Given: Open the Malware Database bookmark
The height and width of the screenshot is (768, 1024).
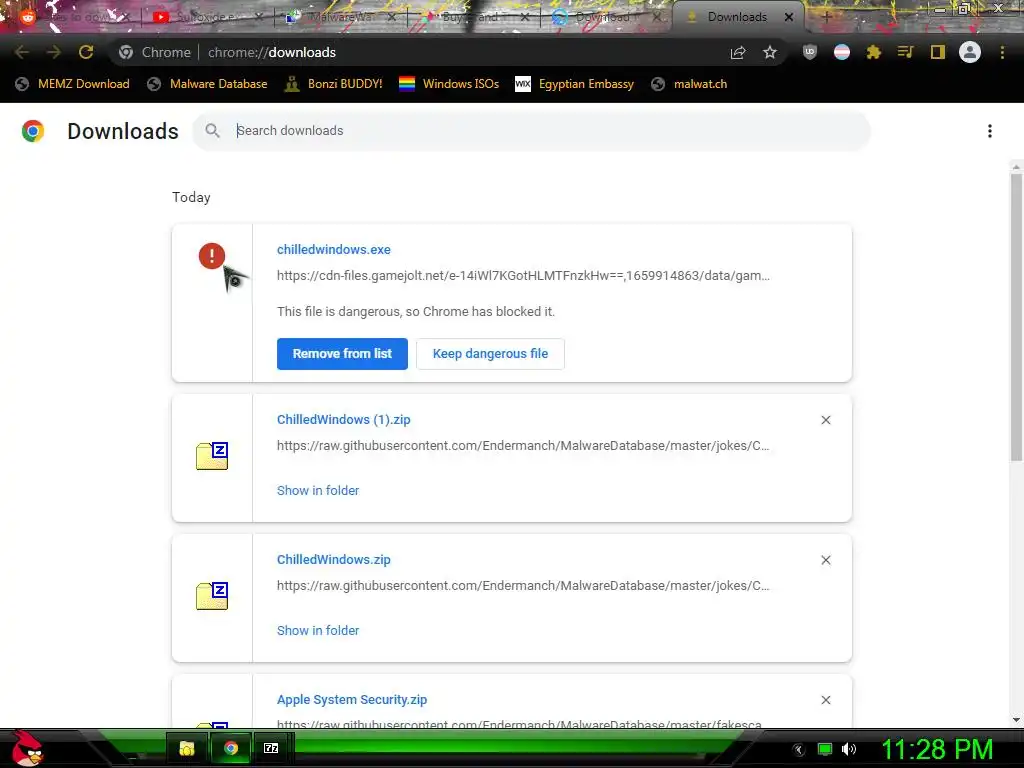Looking at the screenshot, I should [207, 84].
